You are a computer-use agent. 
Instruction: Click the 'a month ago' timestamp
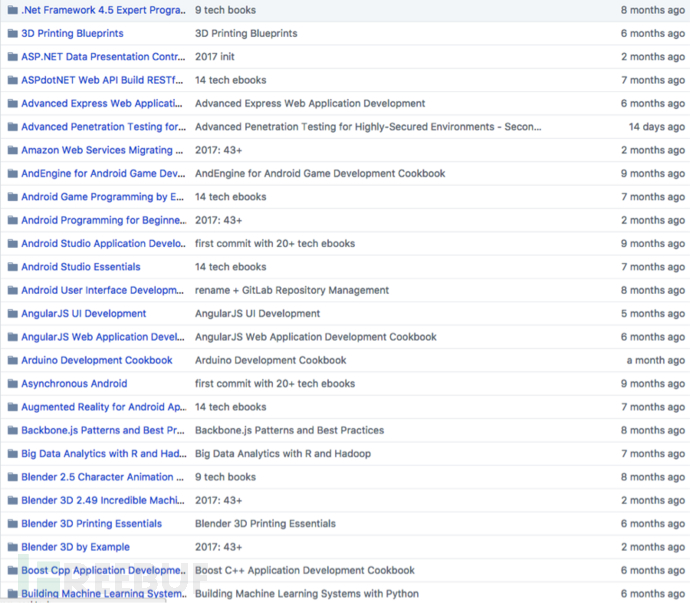[x=656, y=360]
